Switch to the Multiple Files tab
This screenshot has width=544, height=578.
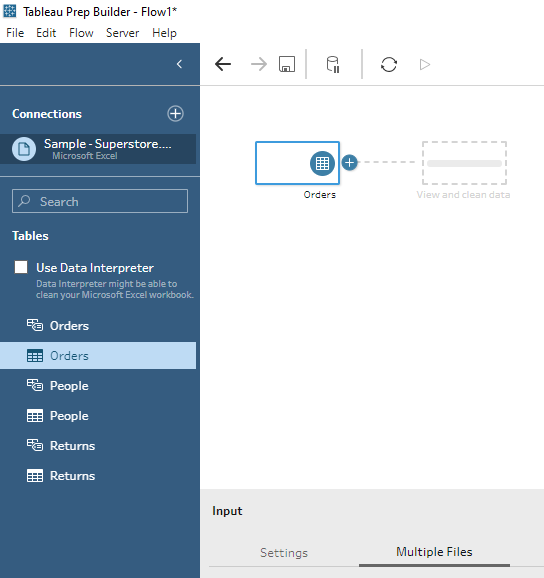(434, 552)
